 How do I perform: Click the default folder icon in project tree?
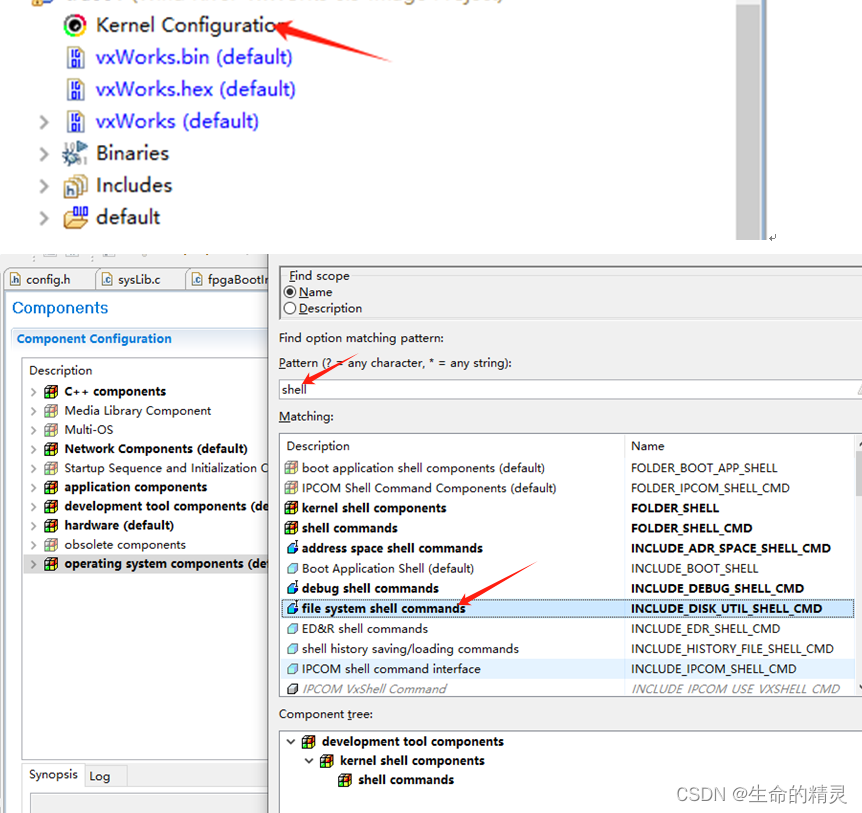pos(74,218)
